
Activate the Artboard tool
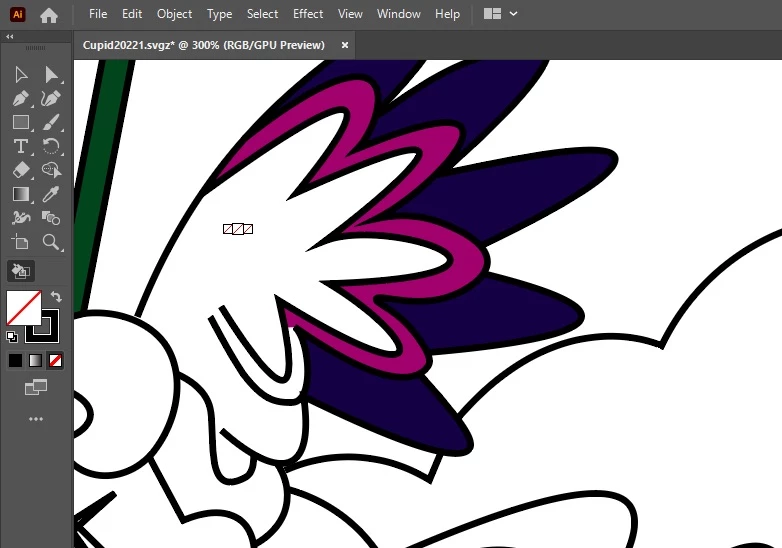click(21, 242)
